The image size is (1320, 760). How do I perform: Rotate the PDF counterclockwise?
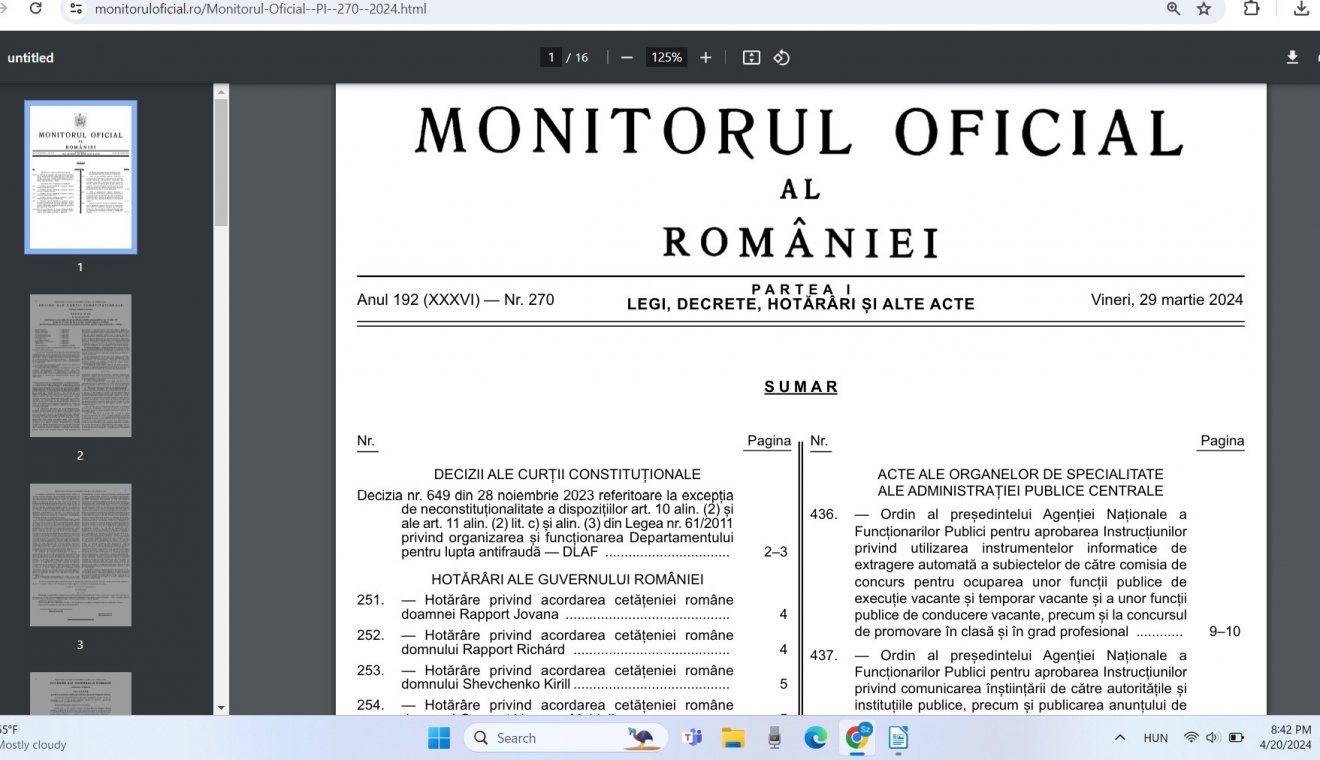pos(782,58)
